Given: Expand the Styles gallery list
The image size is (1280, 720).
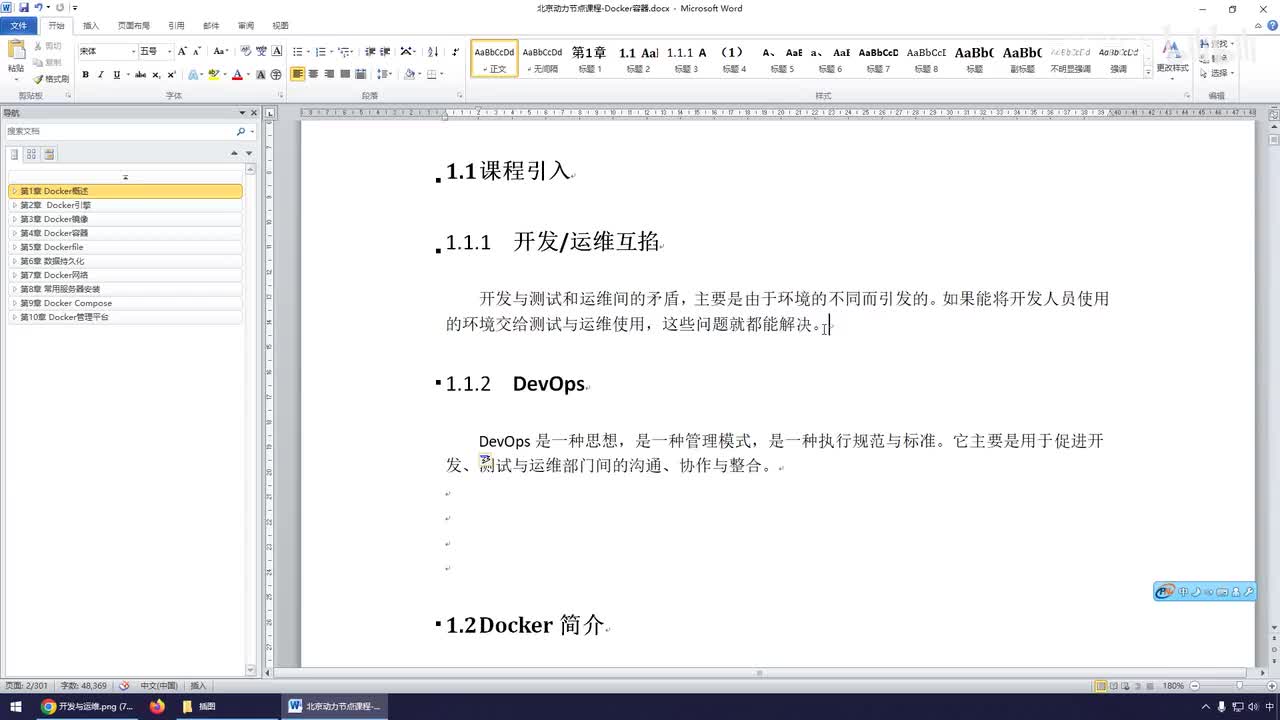Looking at the screenshot, I should (1147, 73).
